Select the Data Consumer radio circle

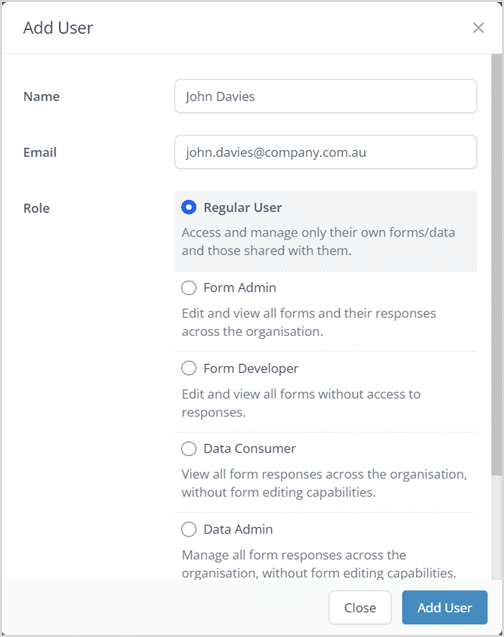189,449
